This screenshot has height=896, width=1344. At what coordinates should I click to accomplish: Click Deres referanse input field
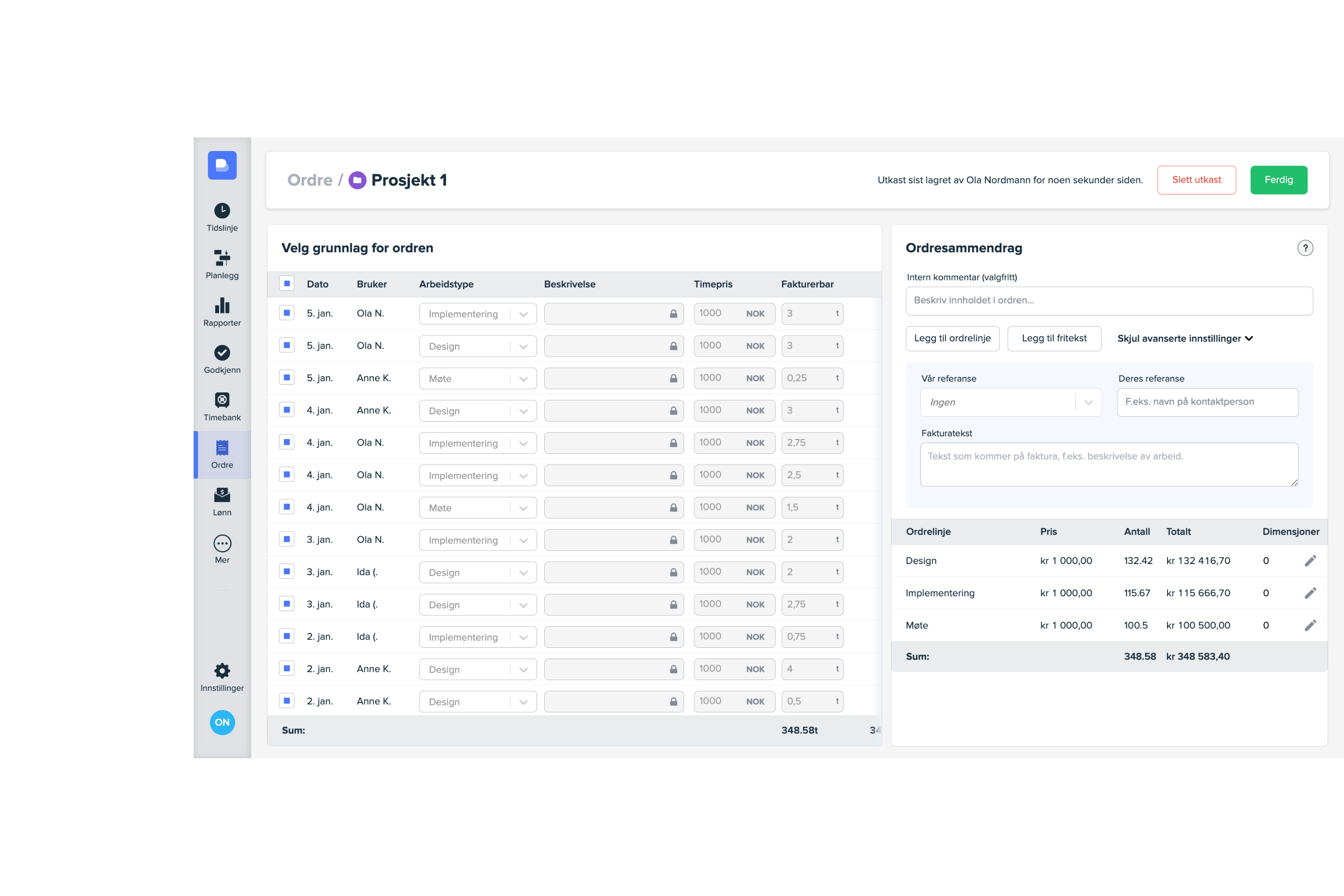tap(1207, 402)
